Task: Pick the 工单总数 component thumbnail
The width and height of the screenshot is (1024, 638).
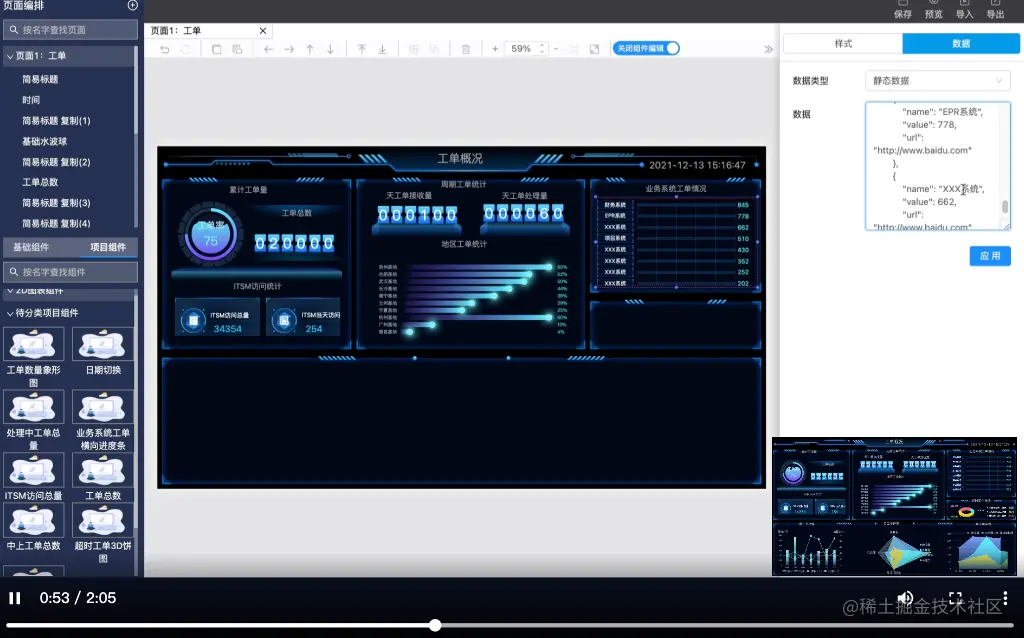Action: pos(103,470)
